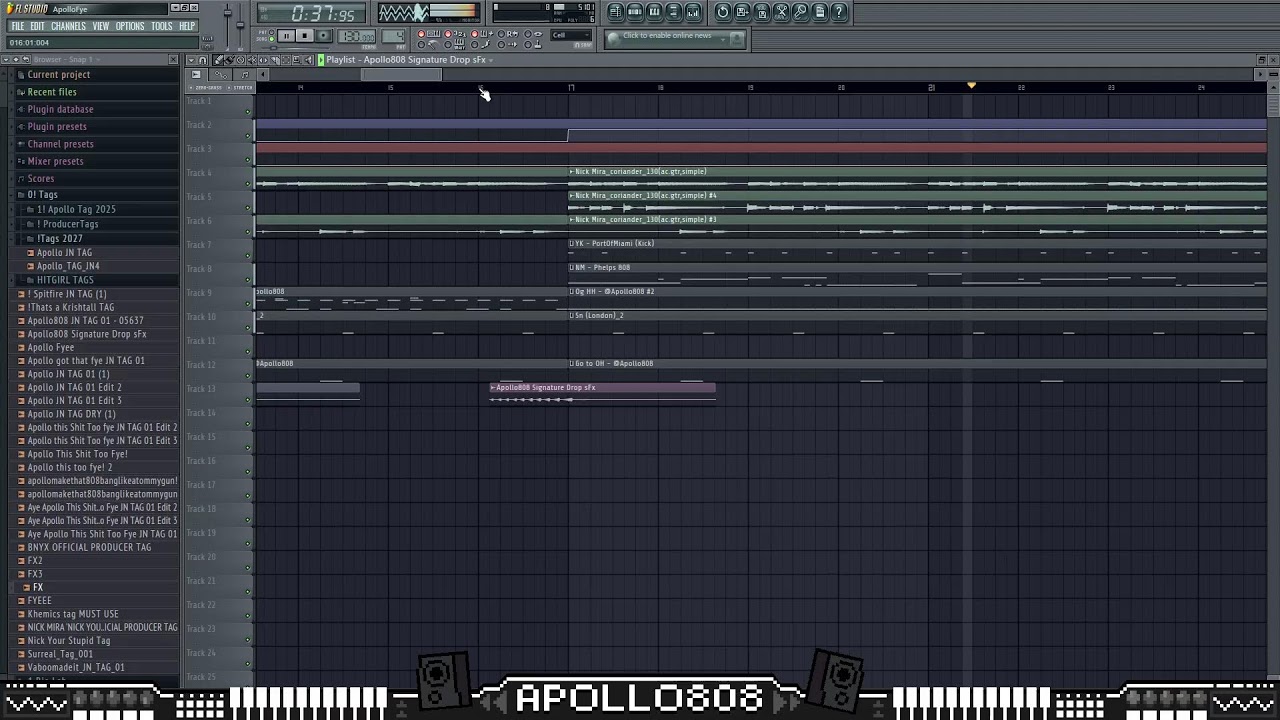Viewport: 1280px width, 720px height.
Task: Click the save project icon
Action: tap(742, 12)
